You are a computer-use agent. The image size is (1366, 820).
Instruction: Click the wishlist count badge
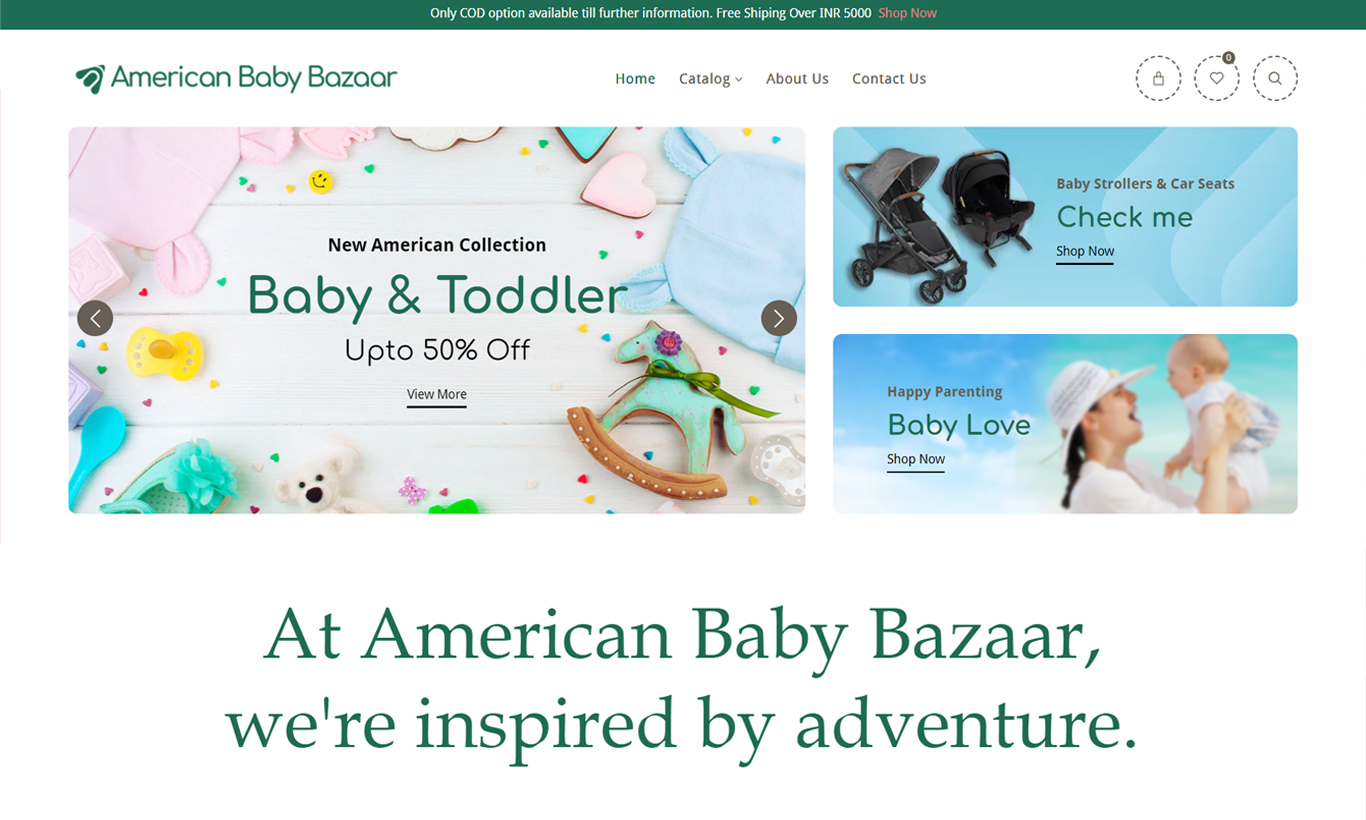1228,58
